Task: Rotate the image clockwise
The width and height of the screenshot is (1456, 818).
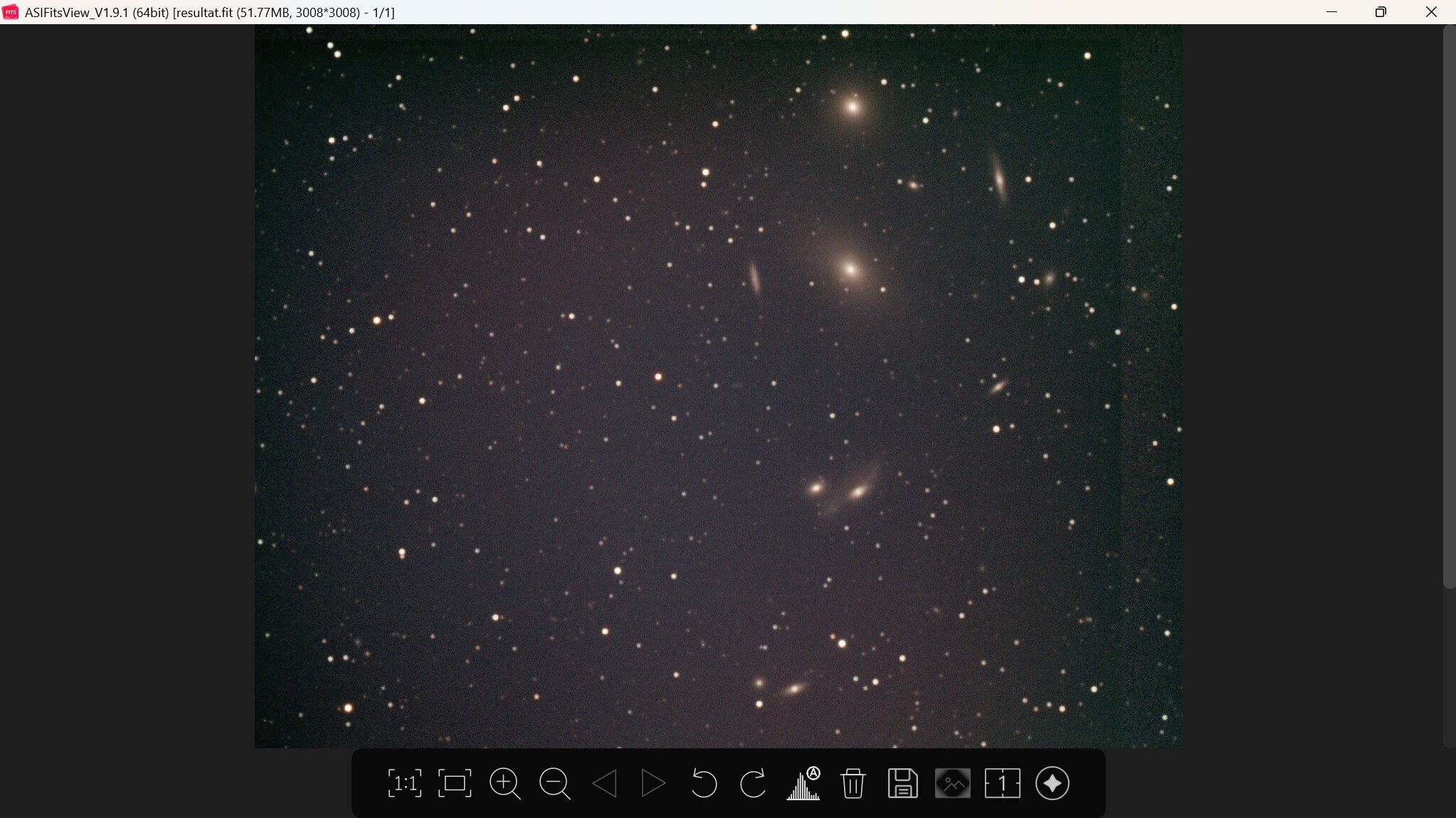Action: click(x=753, y=783)
